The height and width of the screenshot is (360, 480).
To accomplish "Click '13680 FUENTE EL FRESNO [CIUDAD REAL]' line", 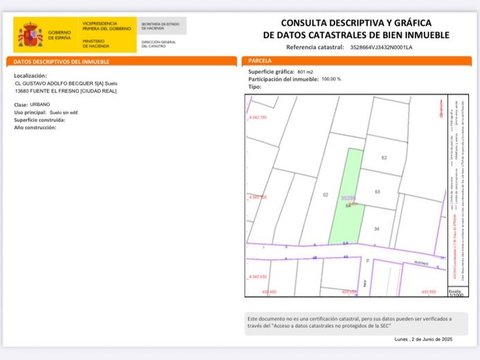I will coord(66,91).
